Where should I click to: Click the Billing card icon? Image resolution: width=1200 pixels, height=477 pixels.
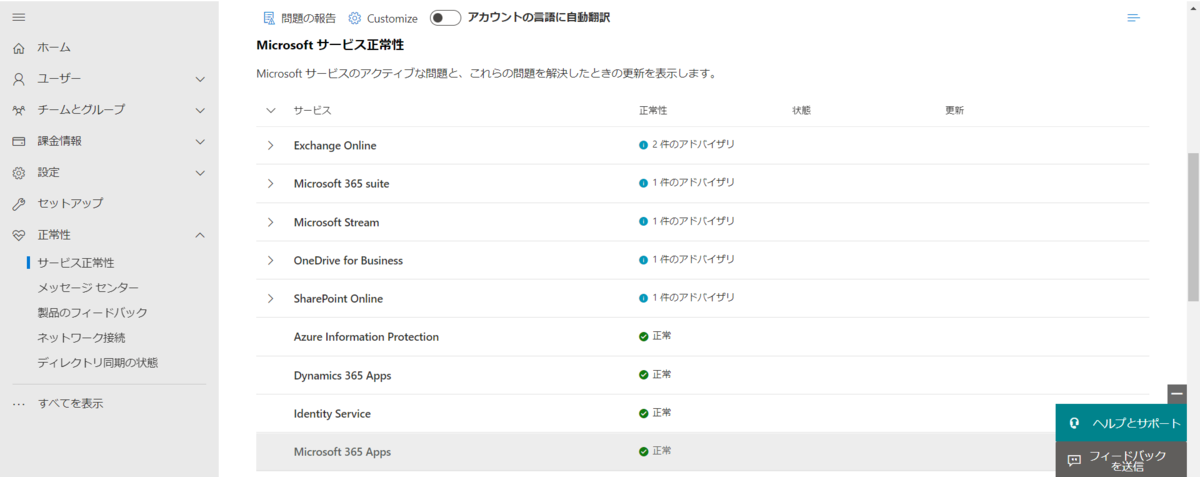tap(19, 141)
